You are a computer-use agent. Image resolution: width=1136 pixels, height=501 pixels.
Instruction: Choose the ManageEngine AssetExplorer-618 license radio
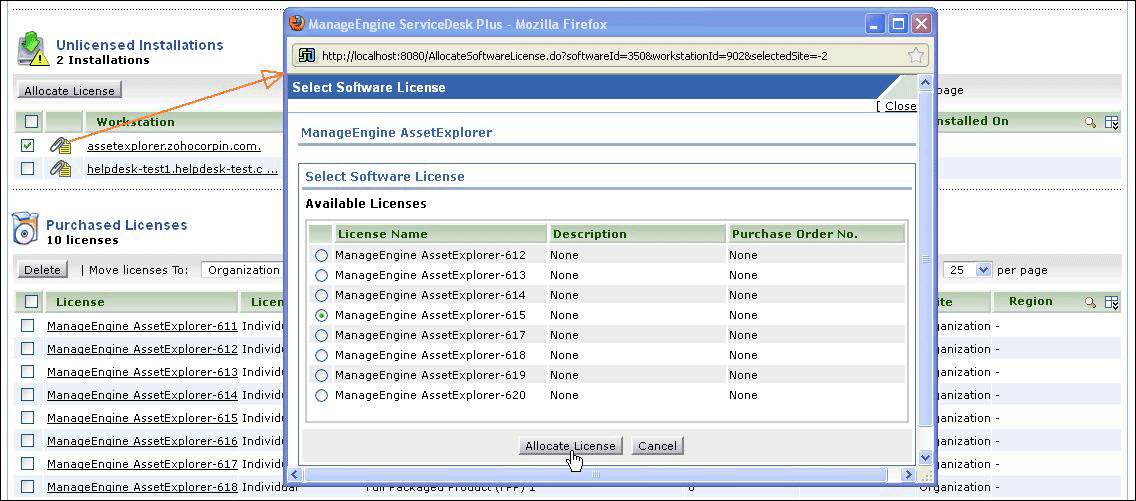pos(321,355)
